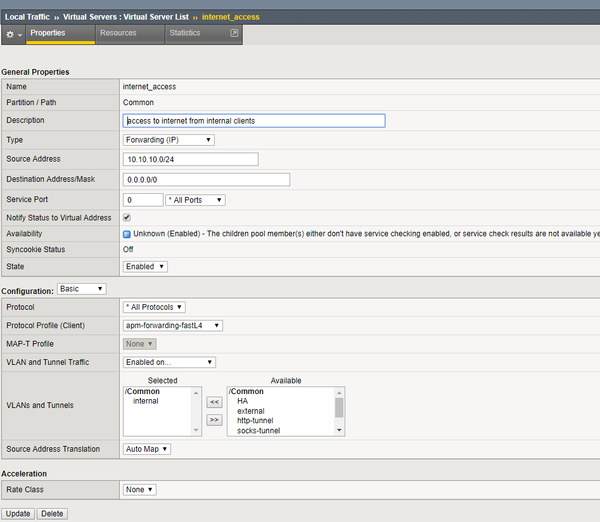Toggle Notify Status to Virtual Address checkbox

point(127,217)
